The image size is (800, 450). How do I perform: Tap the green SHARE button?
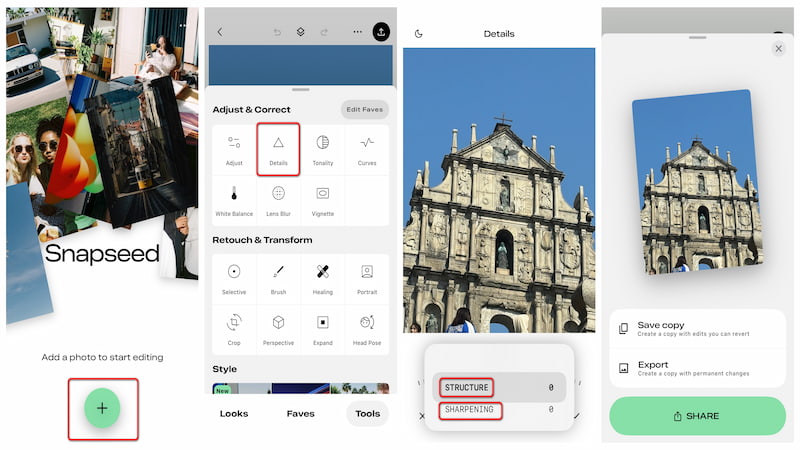pos(697,416)
